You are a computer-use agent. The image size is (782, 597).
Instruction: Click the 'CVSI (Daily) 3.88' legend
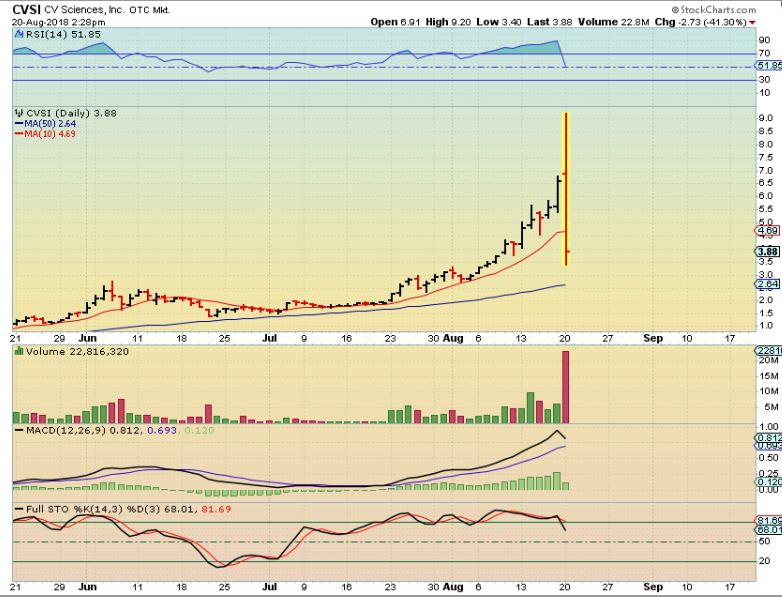pos(71,113)
